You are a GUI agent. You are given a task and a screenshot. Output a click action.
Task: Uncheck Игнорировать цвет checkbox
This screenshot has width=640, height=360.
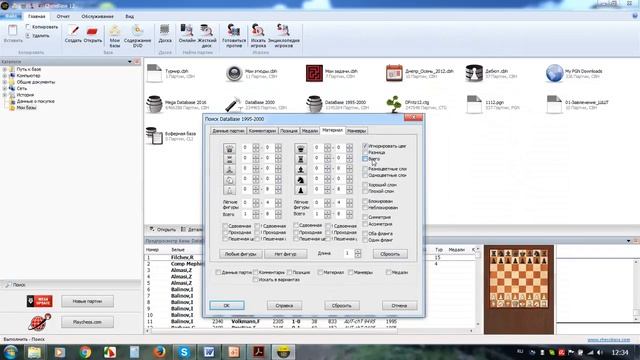coord(365,146)
